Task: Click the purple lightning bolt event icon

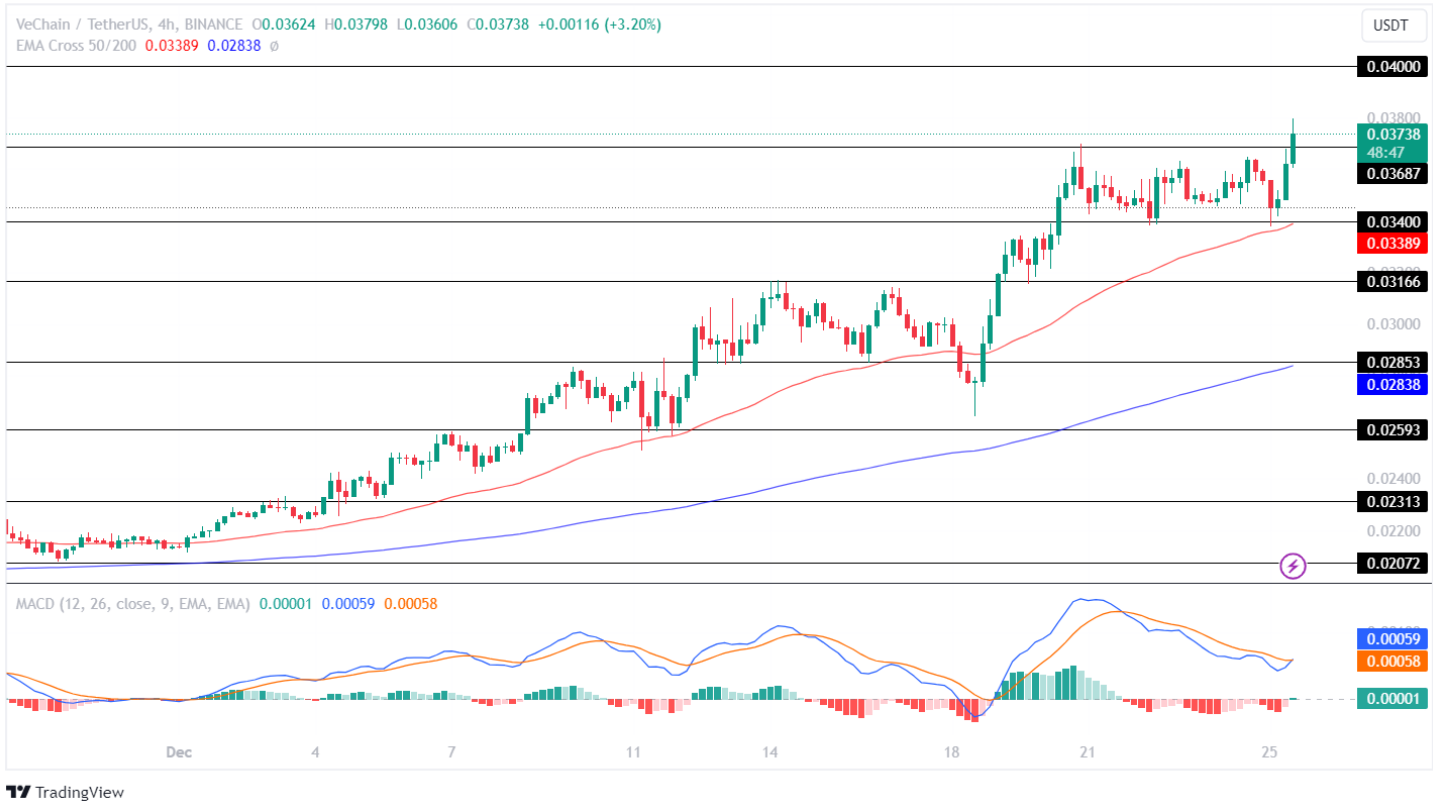Action: (x=1293, y=566)
